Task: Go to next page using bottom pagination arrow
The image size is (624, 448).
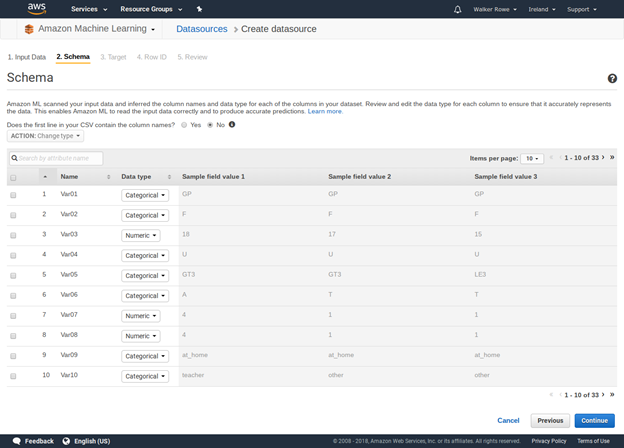Action: coord(603,395)
